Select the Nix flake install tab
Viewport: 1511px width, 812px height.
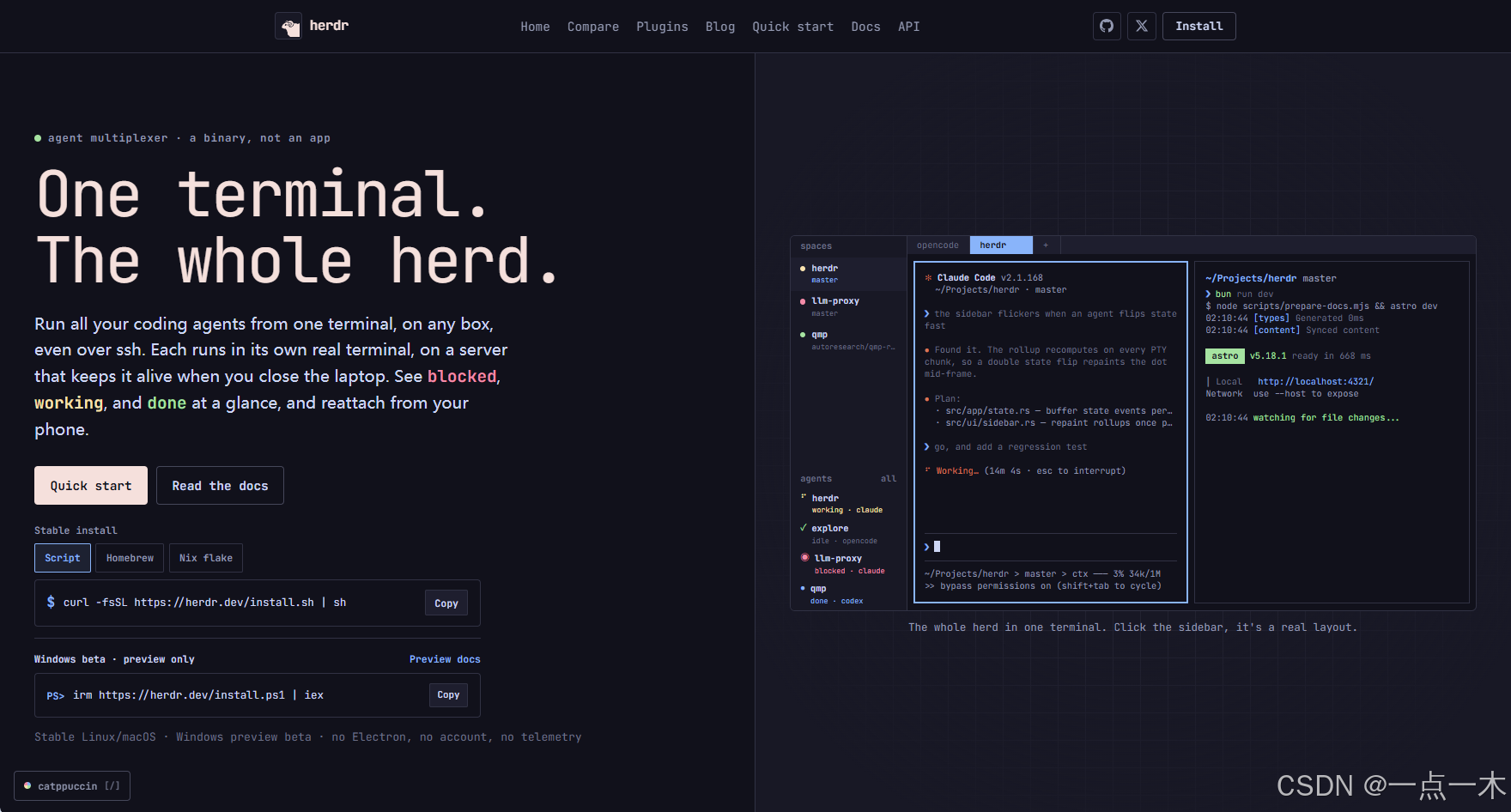point(206,558)
